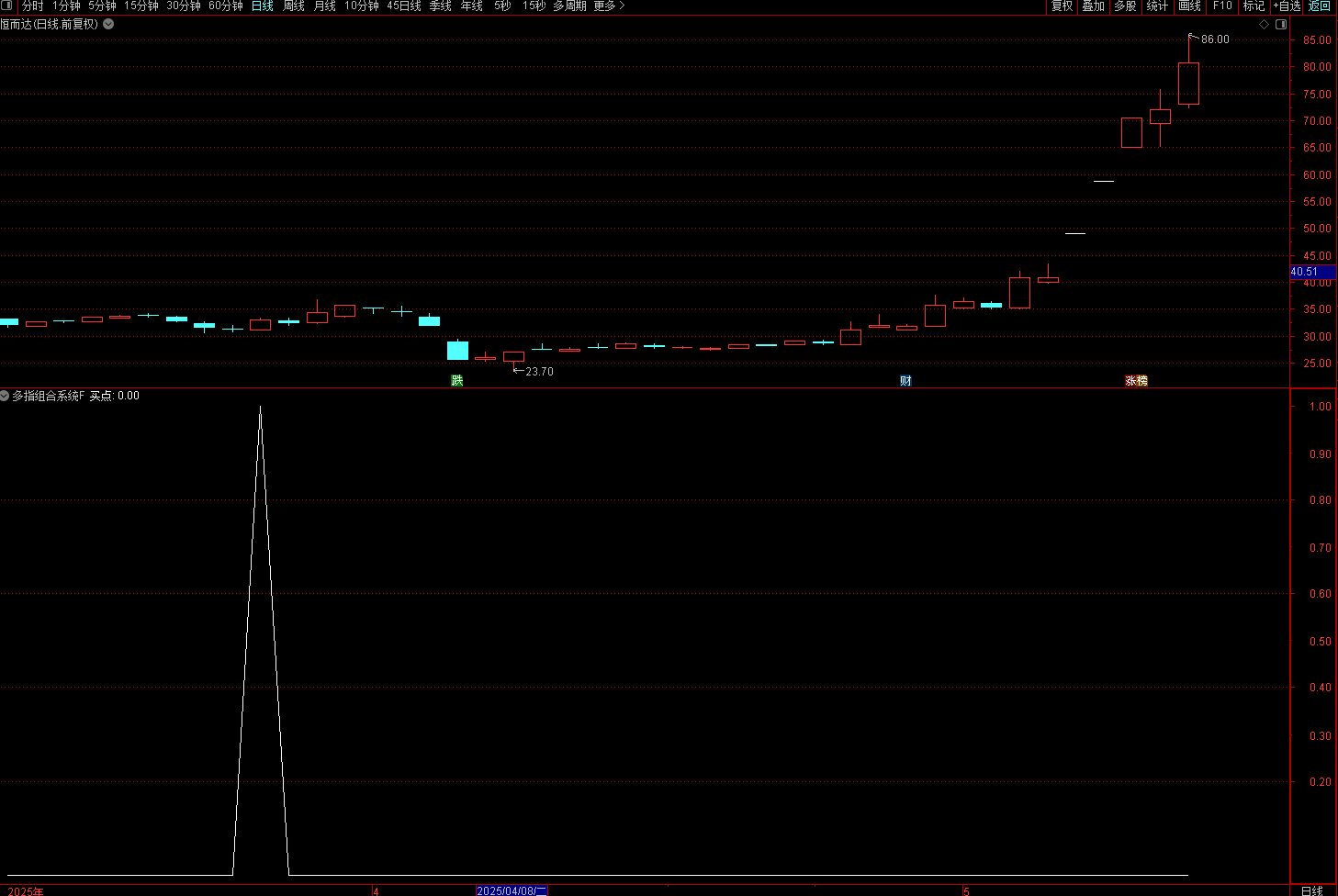This screenshot has width=1338, height=896.
Task: Click the 标记 mark button
Action: click(1254, 6)
